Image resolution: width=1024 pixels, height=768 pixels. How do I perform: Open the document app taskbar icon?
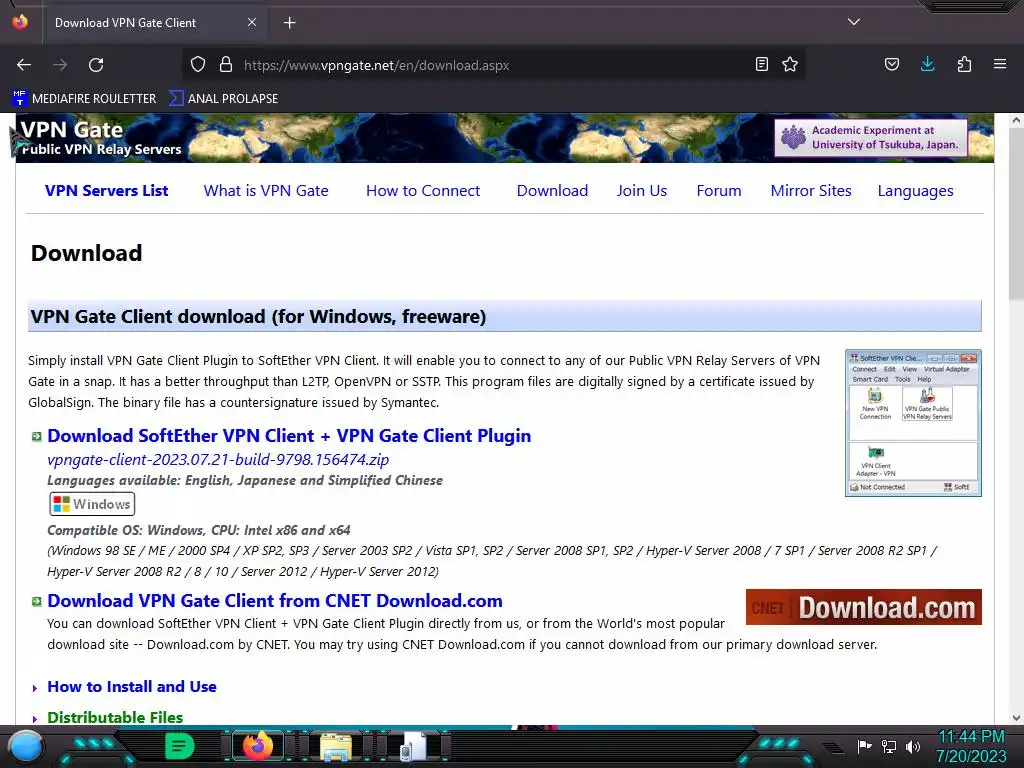[414, 746]
